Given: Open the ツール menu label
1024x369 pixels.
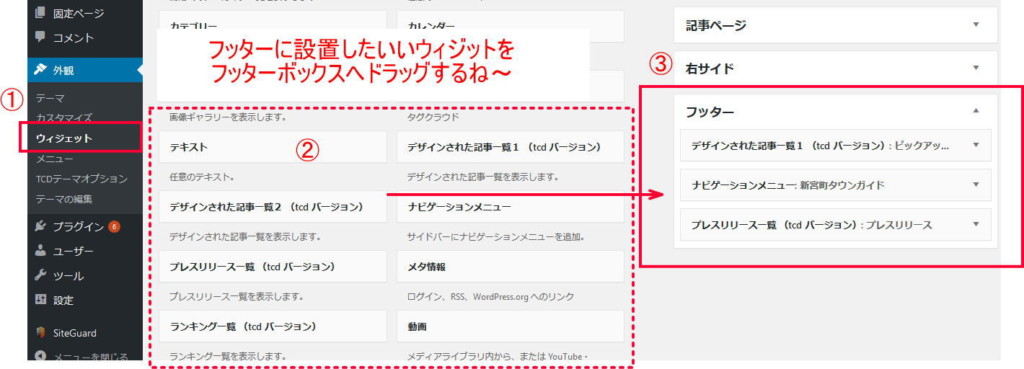Looking at the screenshot, I should click(x=68, y=276).
